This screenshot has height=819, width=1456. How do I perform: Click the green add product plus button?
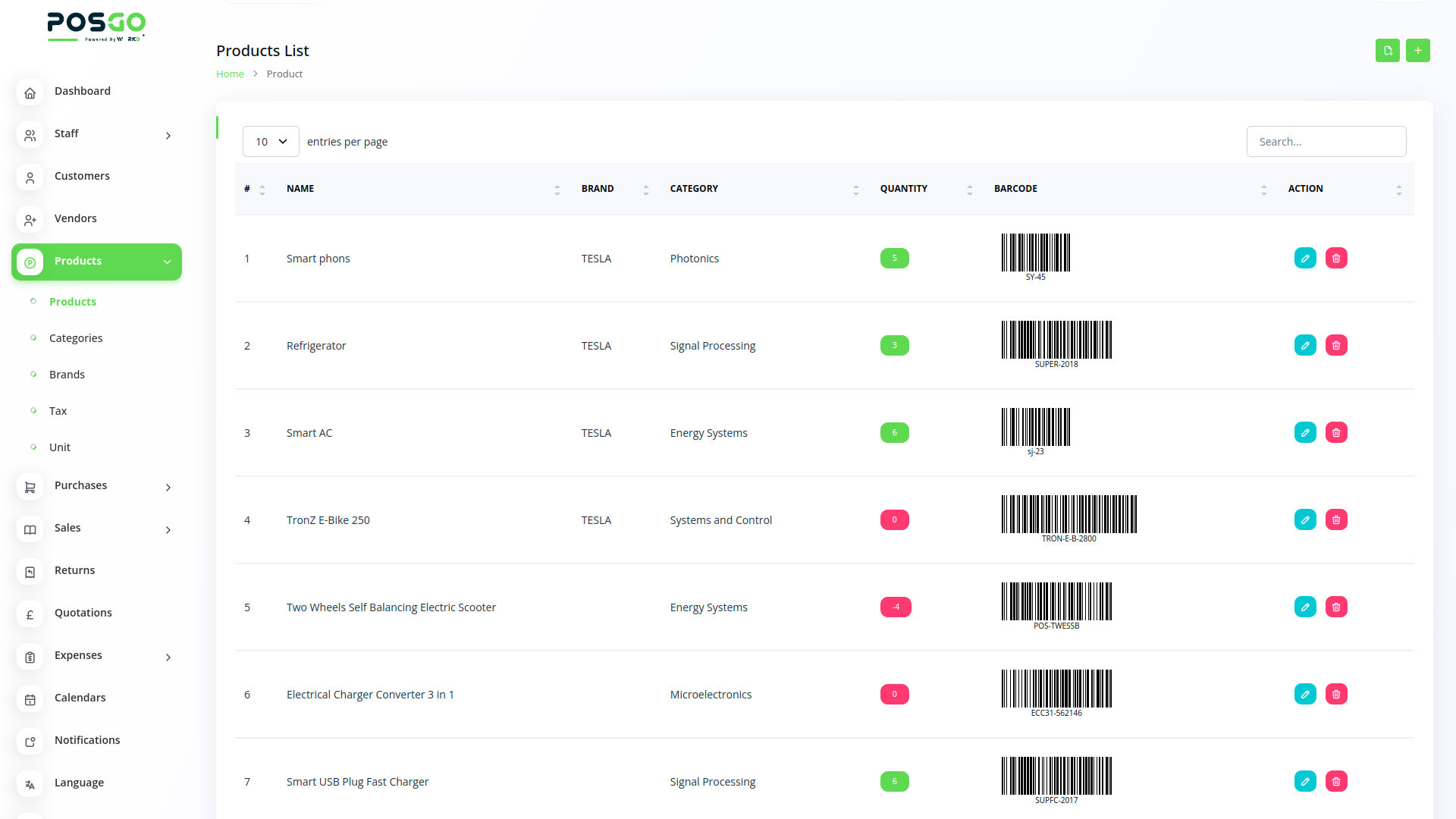[x=1417, y=51]
